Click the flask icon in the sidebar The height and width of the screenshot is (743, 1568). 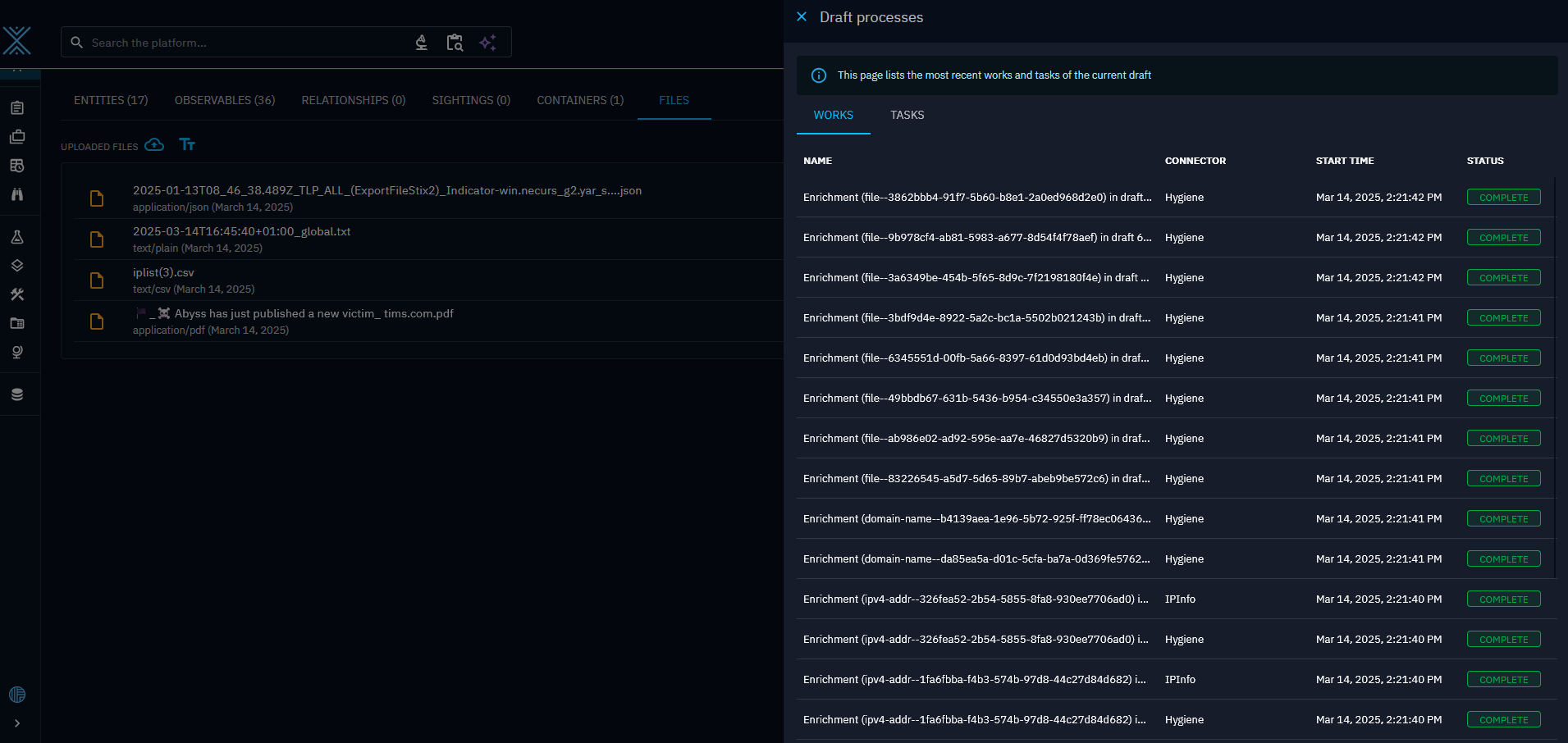click(x=17, y=237)
